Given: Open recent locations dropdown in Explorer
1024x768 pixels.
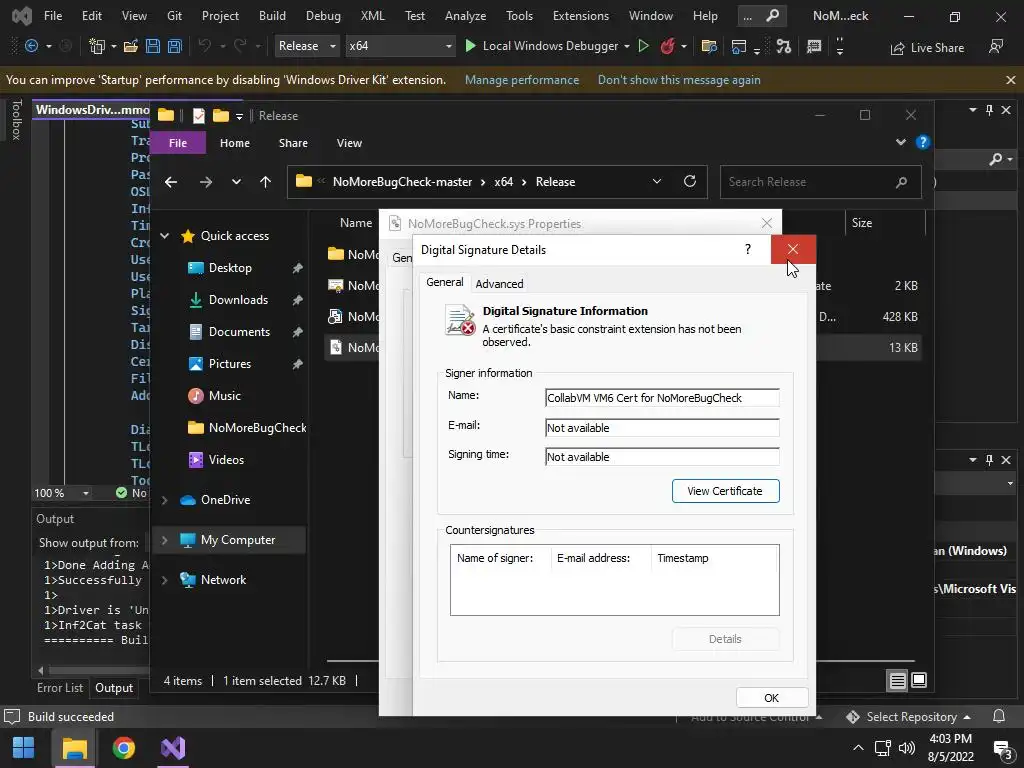Looking at the screenshot, I should [236, 182].
